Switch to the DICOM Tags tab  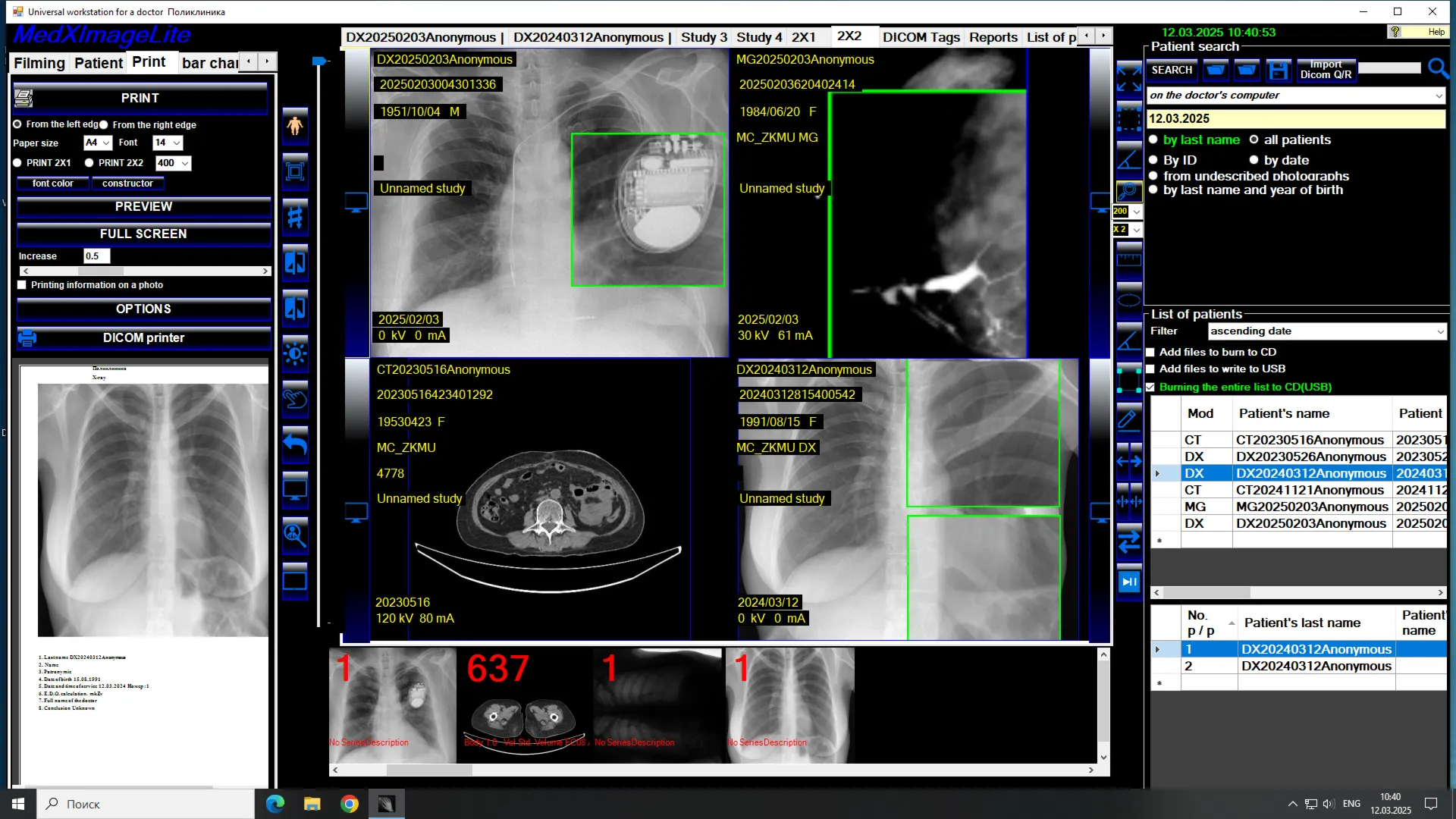[x=921, y=37]
